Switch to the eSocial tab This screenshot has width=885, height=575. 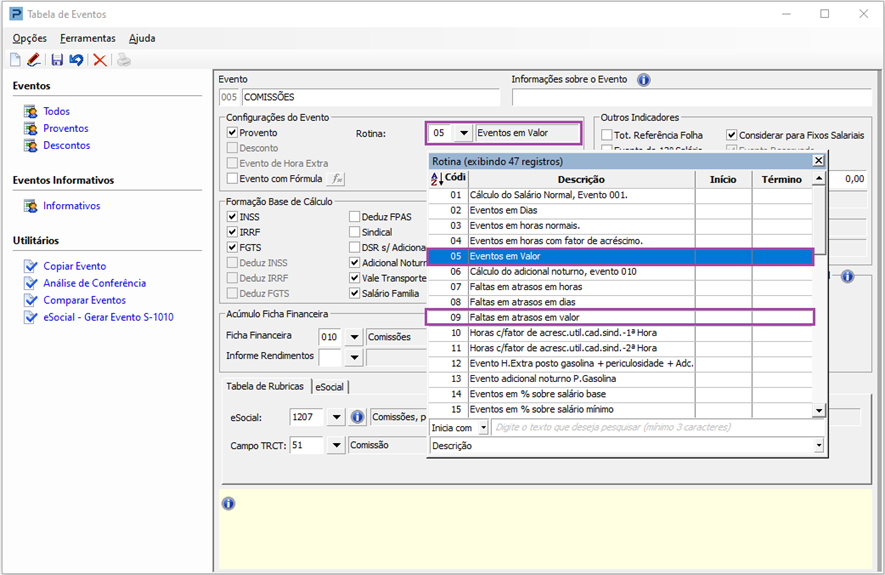(330, 387)
